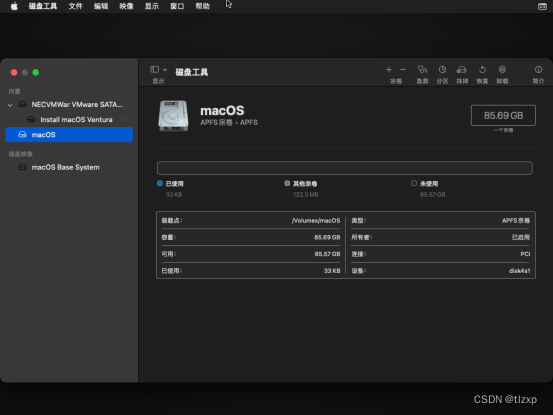
Task: Click the Partition (分区) toolbar icon
Action: 442,69
